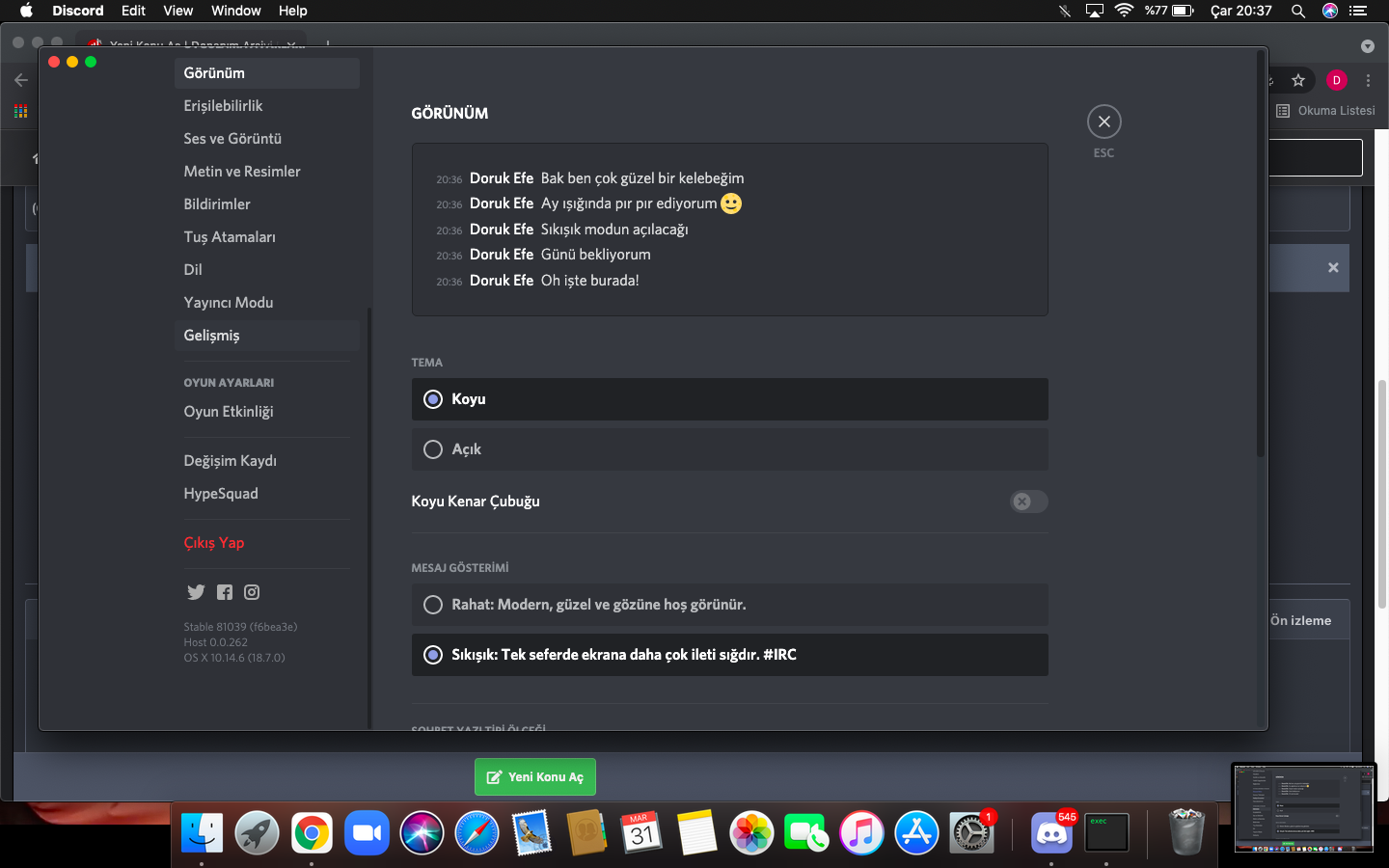The height and width of the screenshot is (868, 1389).
Task: Open the View menu
Action: tap(177, 11)
